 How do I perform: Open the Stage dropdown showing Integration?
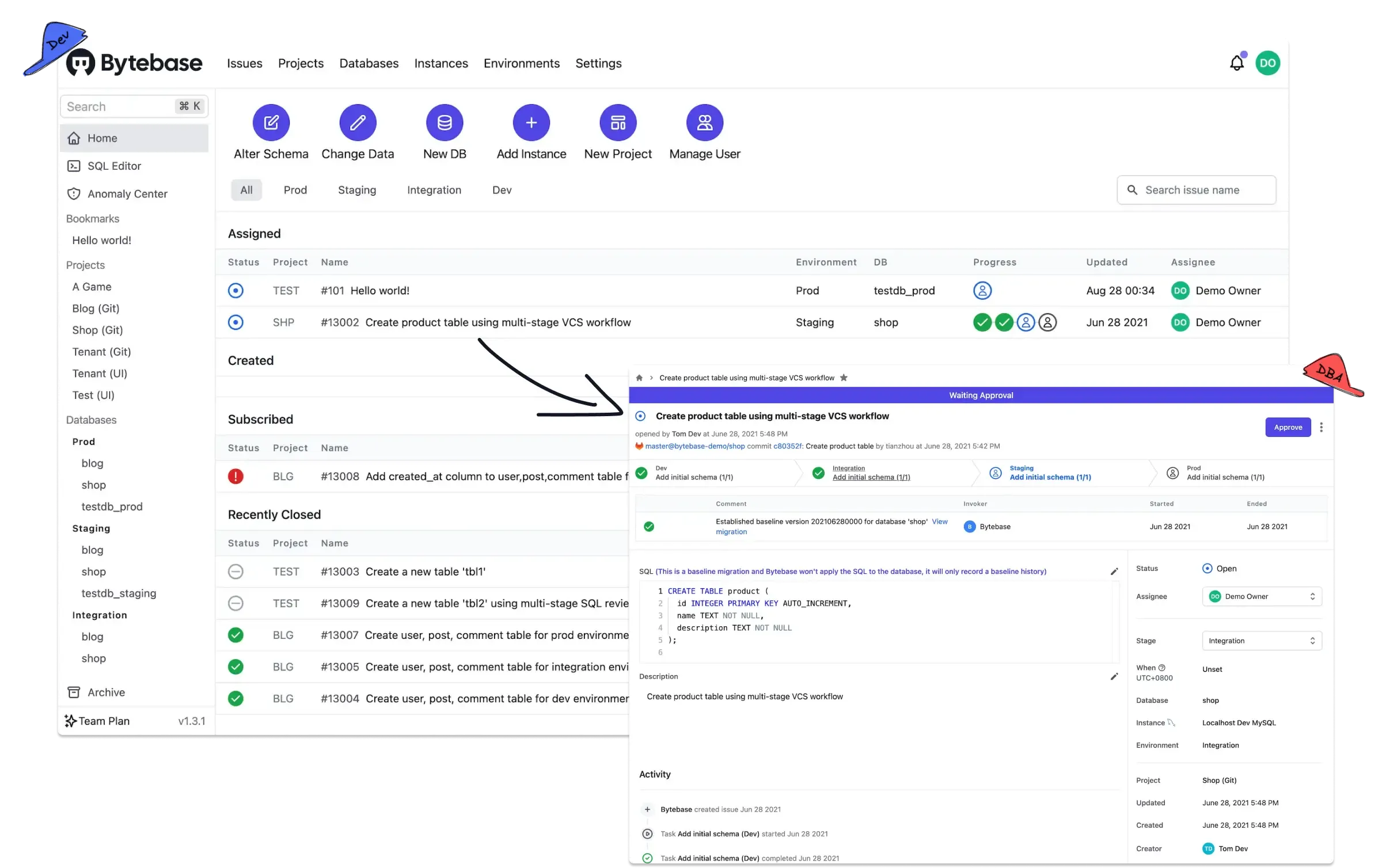1262,641
